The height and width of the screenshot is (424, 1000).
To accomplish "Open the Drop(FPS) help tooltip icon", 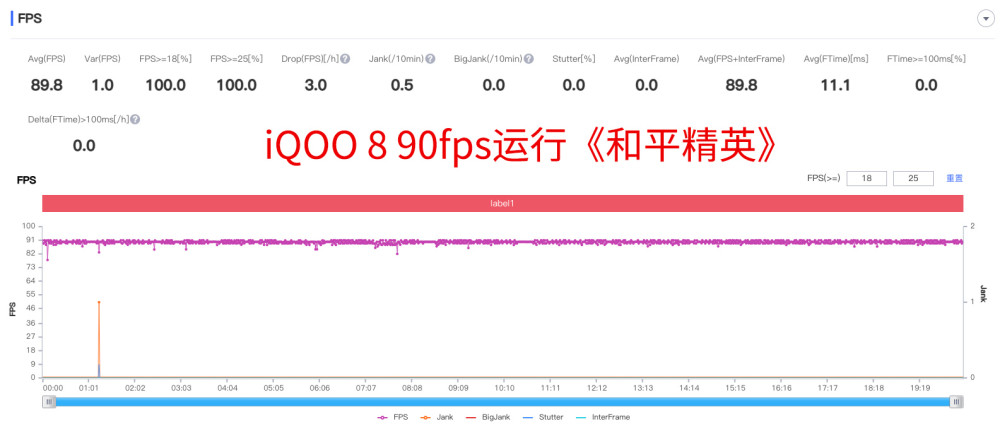I will (x=345, y=59).
